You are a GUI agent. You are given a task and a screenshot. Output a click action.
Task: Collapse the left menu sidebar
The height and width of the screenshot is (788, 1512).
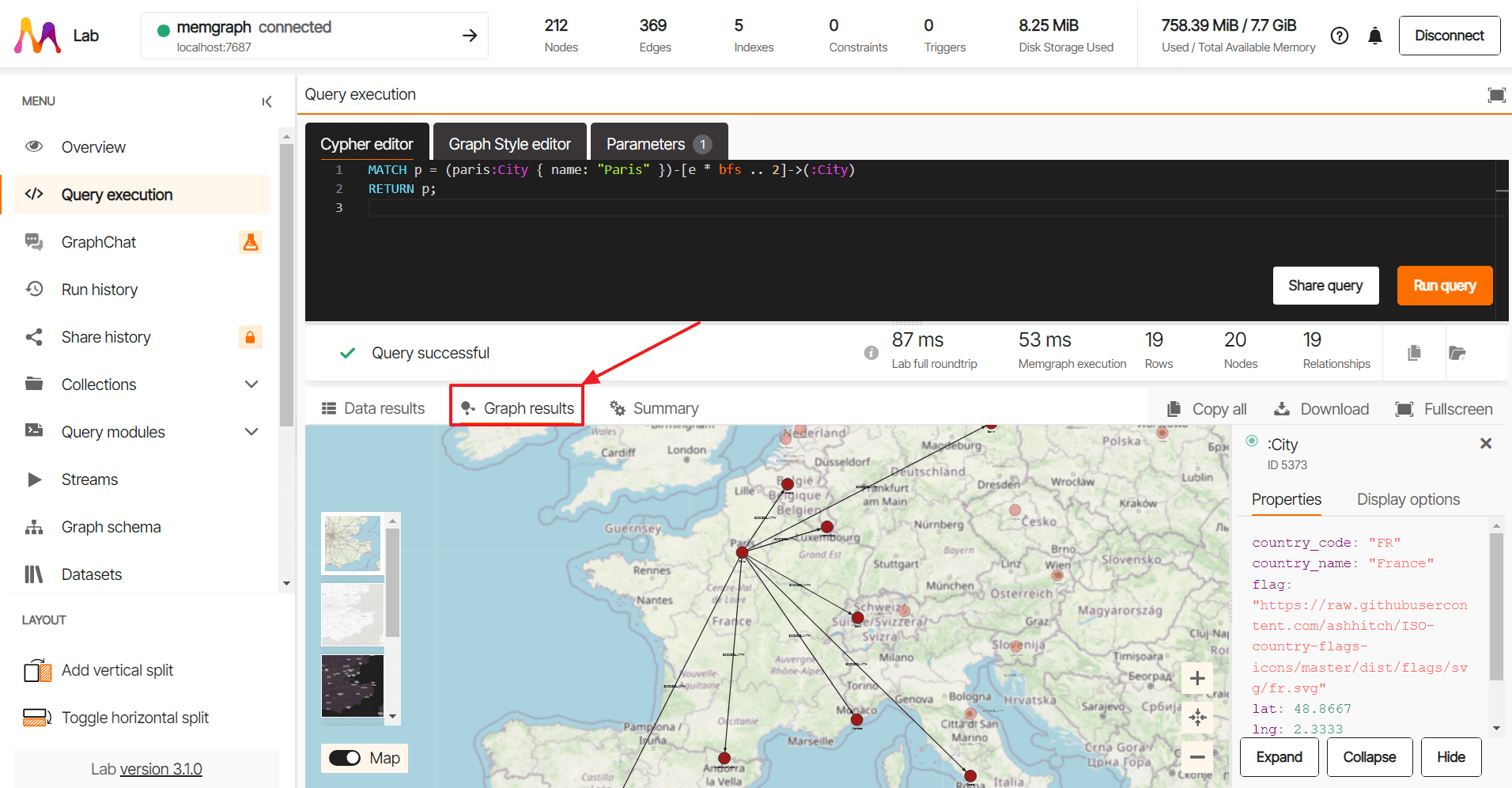coord(266,101)
